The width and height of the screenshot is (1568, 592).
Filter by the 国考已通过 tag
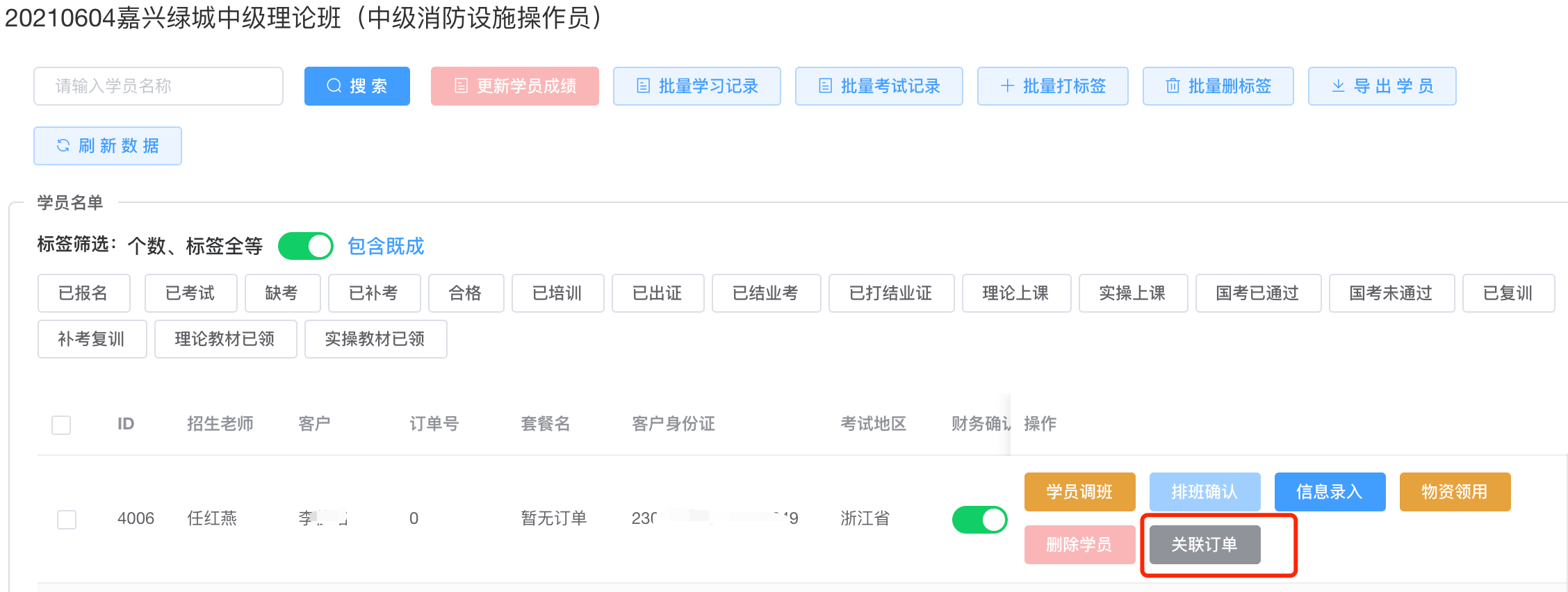click(1257, 293)
